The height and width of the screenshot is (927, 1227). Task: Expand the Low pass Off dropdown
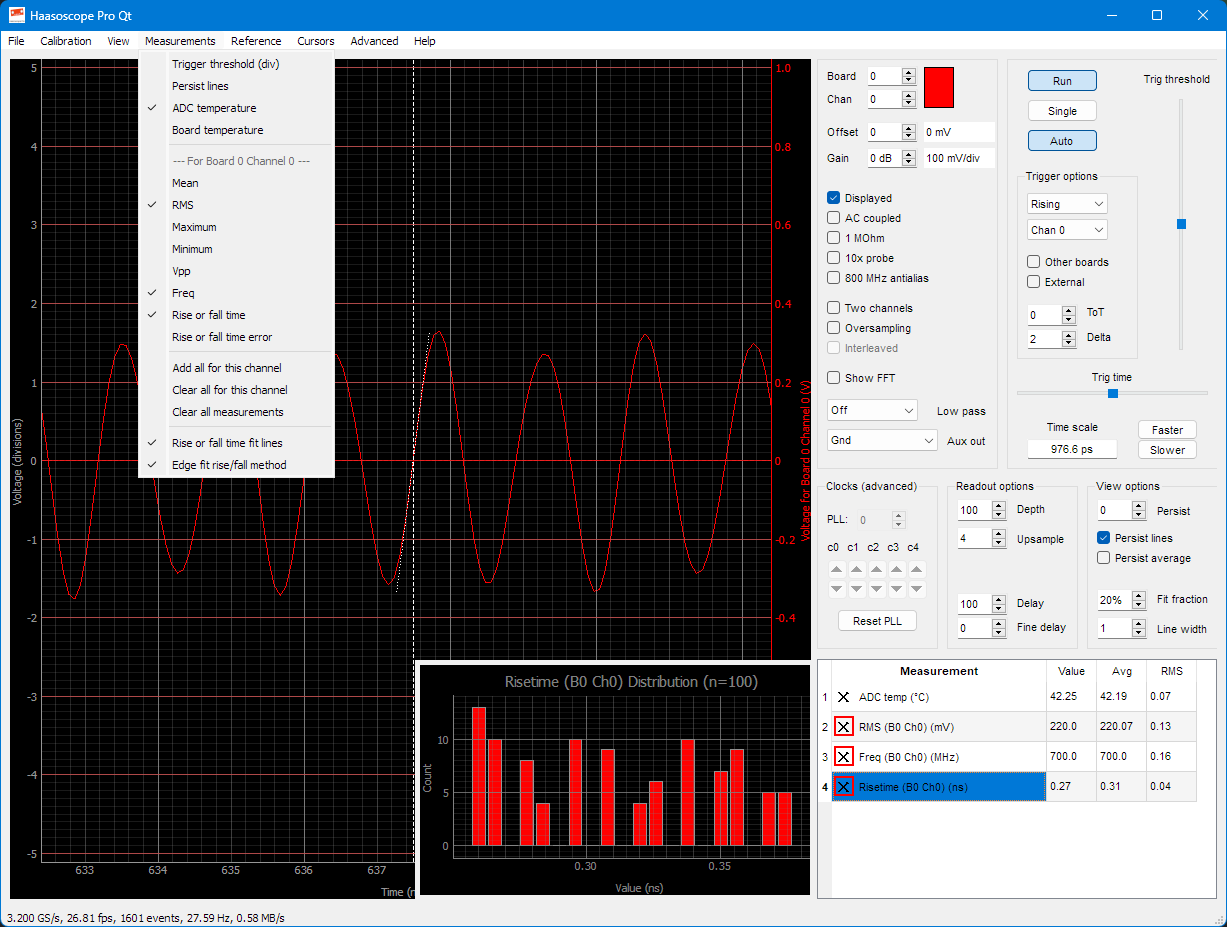pyautogui.click(x=872, y=410)
